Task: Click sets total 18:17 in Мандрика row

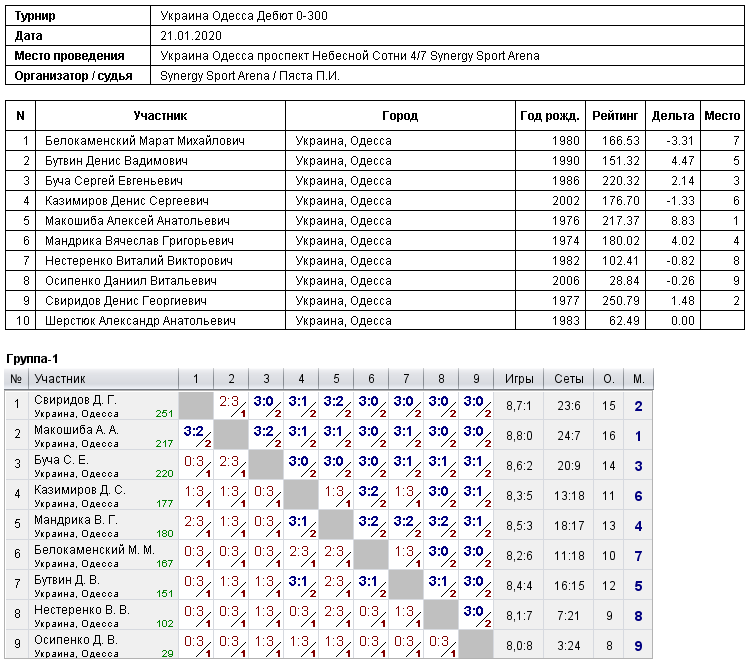Action: (569, 526)
